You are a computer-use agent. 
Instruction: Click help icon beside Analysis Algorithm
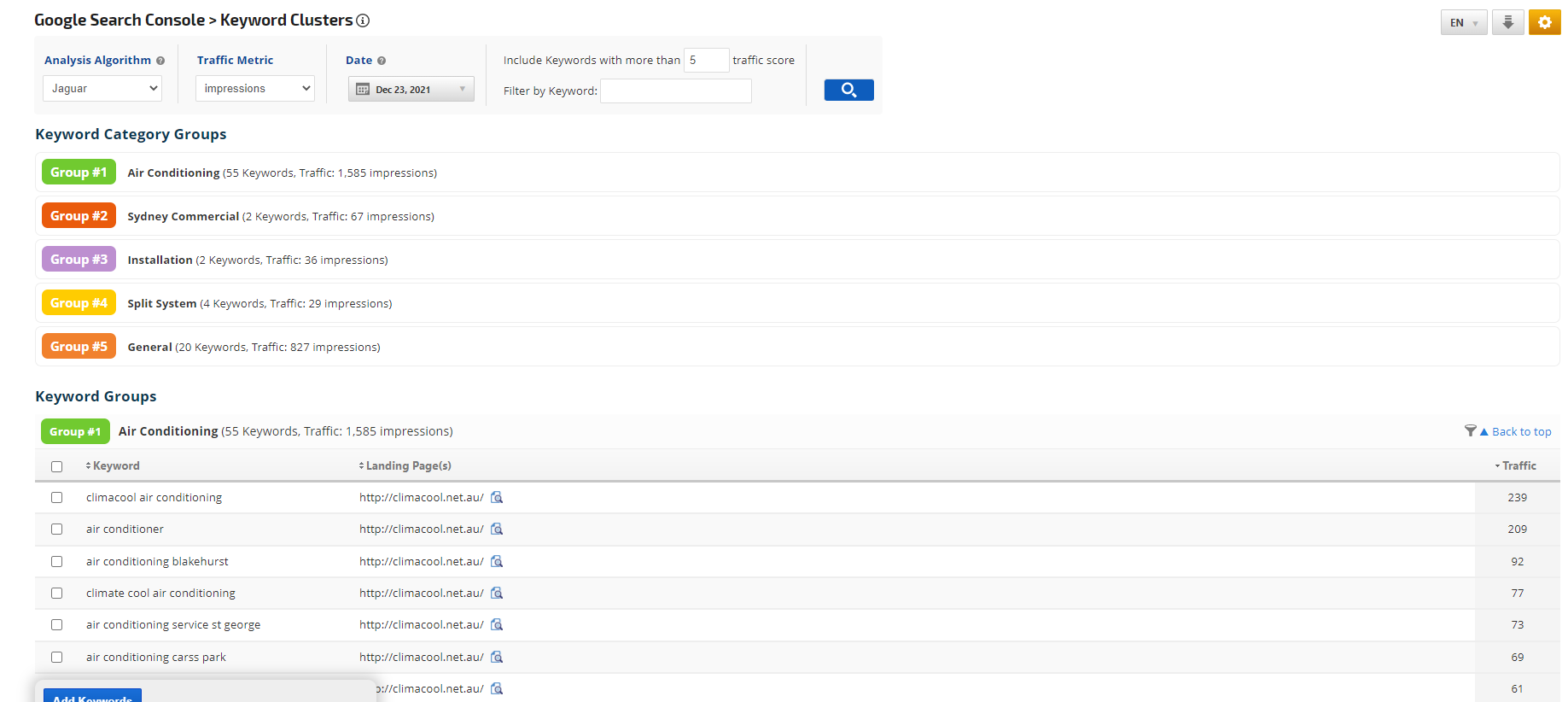(160, 61)
